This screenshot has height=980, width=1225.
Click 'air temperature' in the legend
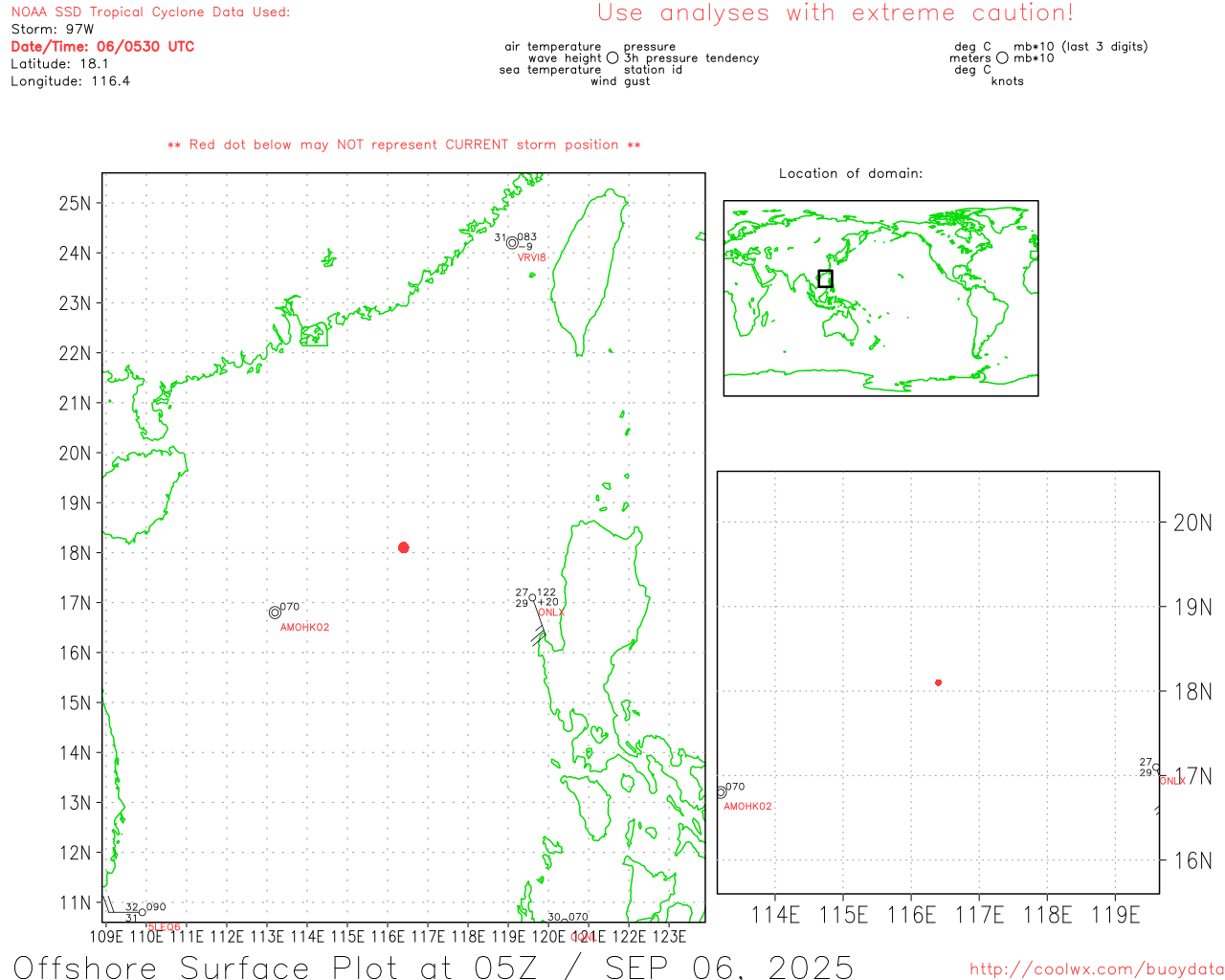pos(553,47)
